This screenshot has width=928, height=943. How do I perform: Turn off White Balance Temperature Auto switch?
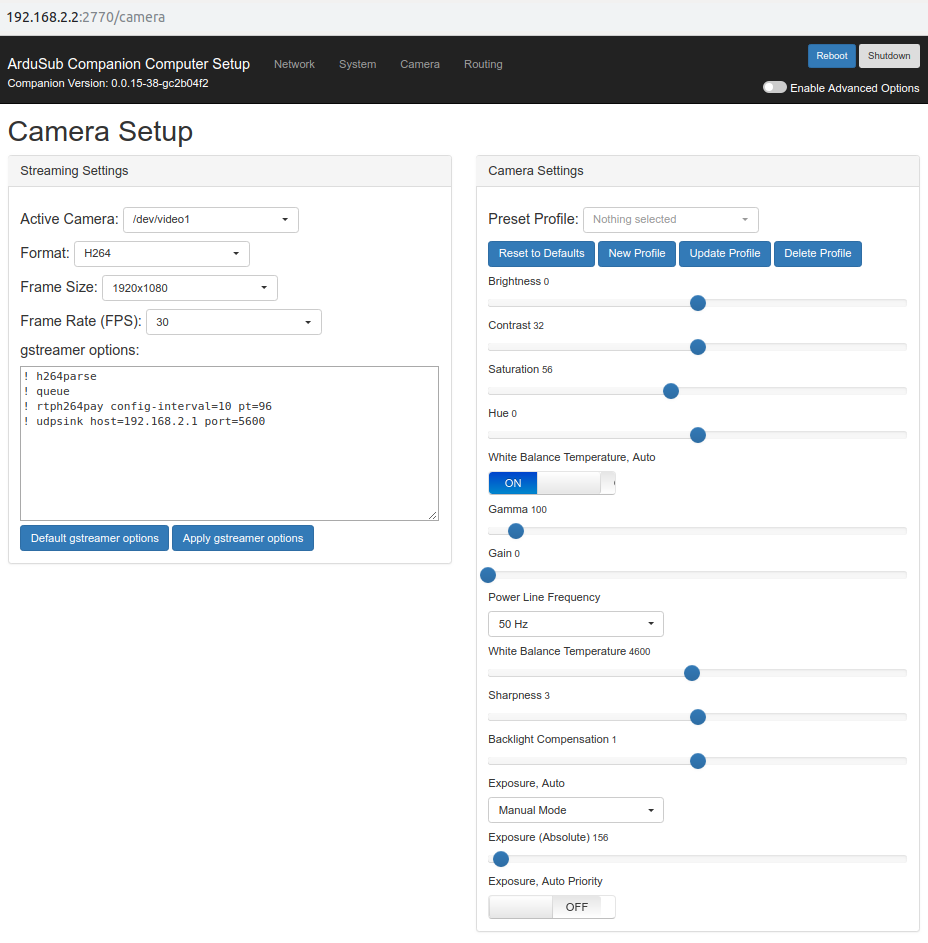point(552,483)
